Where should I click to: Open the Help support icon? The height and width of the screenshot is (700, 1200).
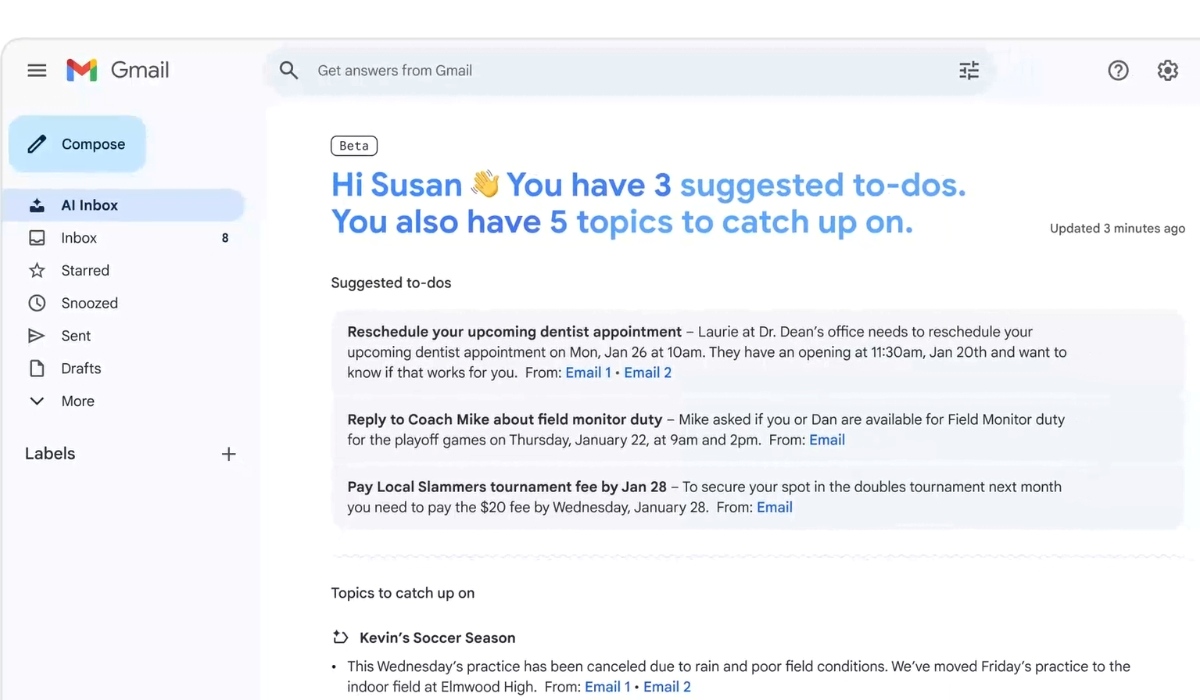tap(1118, 70)
